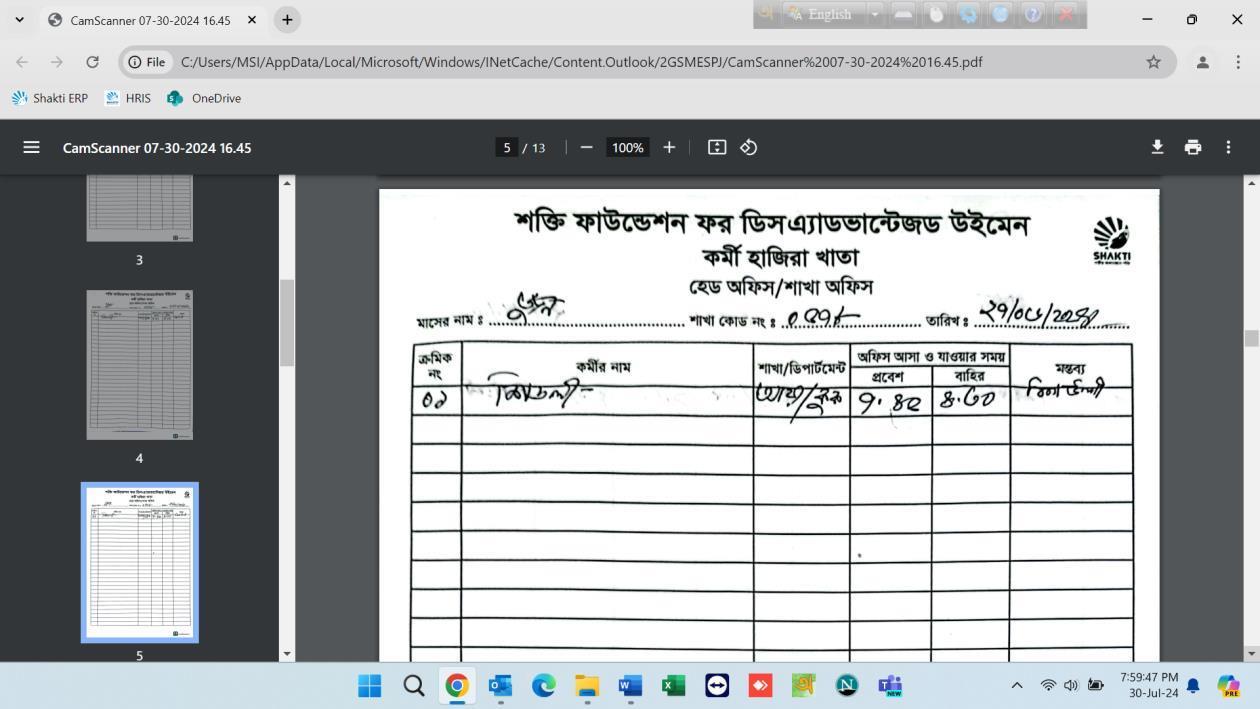Viewport: 1260px width, 709px height.
Task: Click the page number field showing 5
Action: (507, 147)
